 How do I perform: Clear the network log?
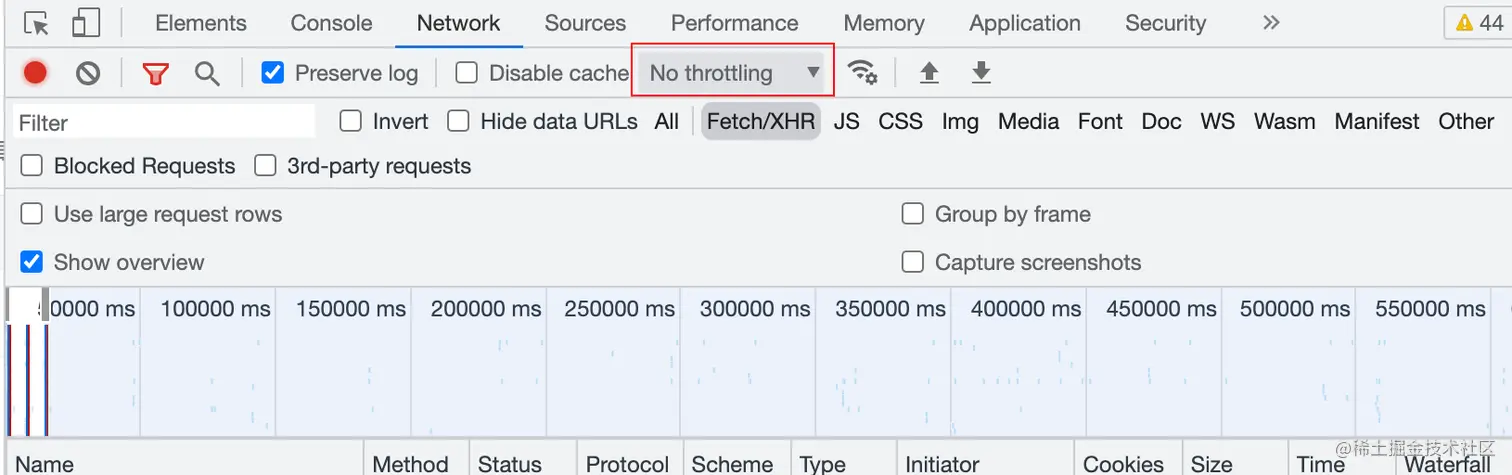tap(88, 72)
